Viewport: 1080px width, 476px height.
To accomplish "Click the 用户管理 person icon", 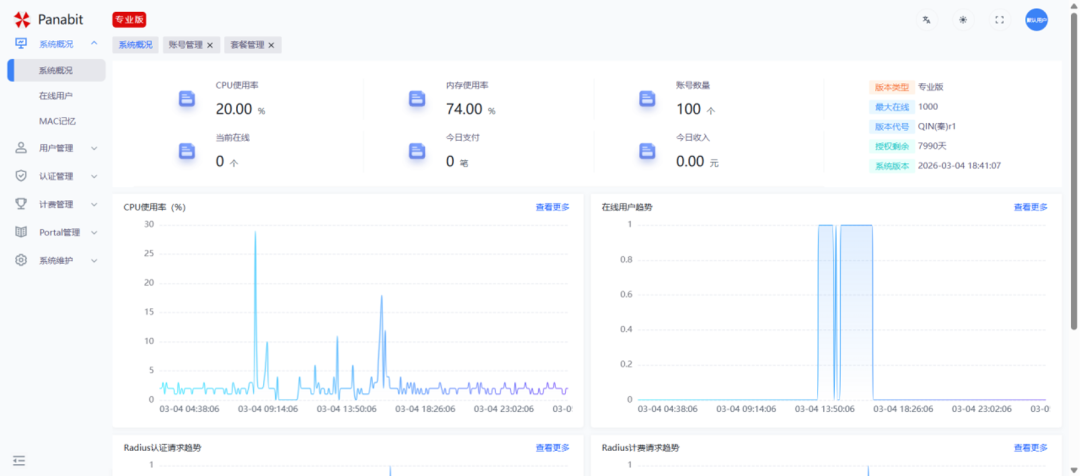I will click(21, 147).
